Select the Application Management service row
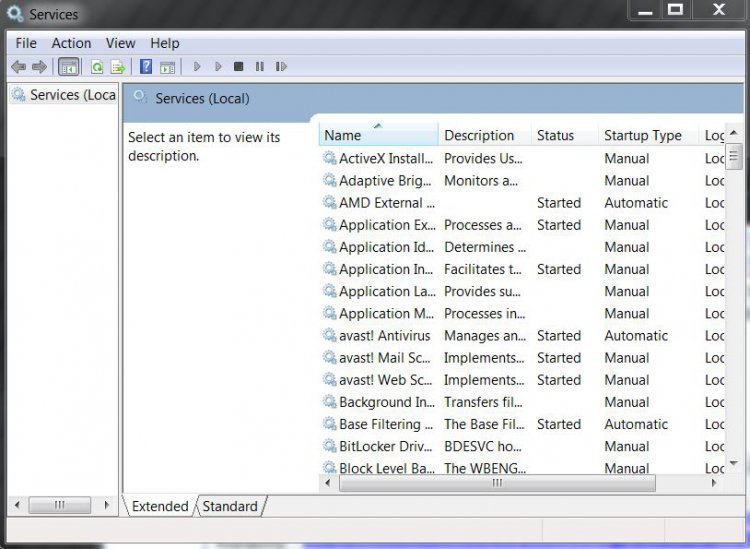The image size is (750, 549). (522, 313)
